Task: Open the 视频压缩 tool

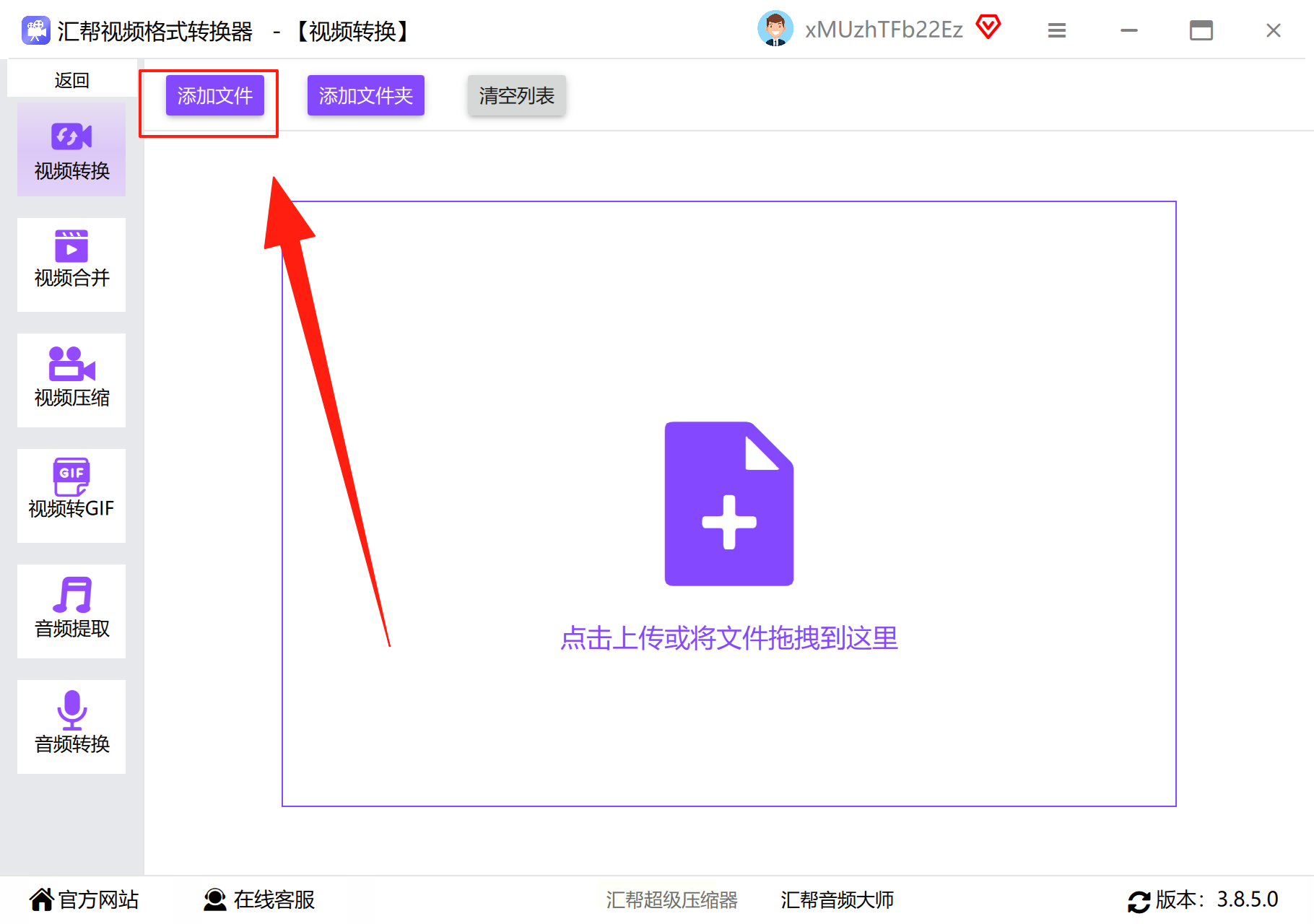Action: click(71, 380)
